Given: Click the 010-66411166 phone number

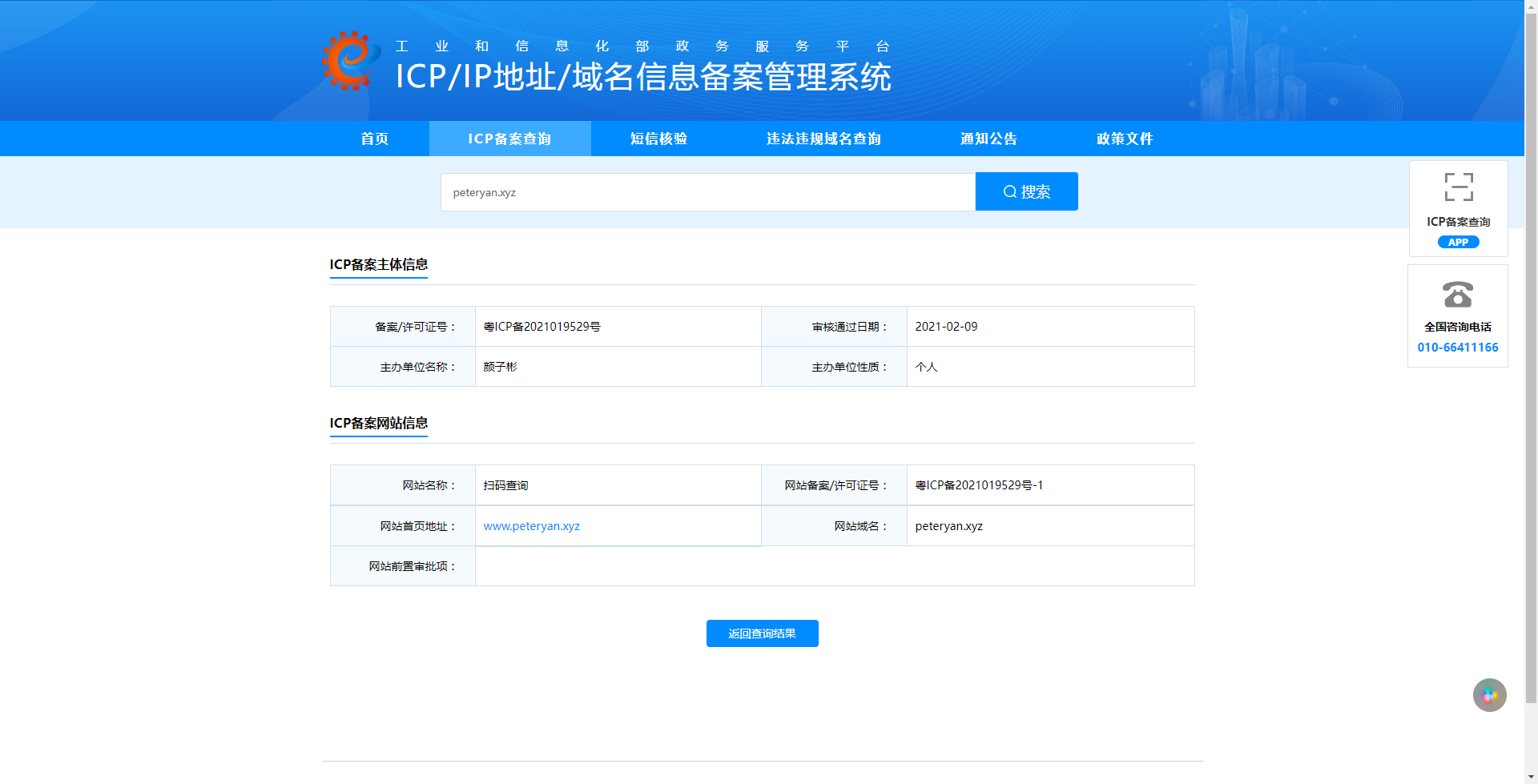Looking at the screenshot, I should tap(1458, 348).
